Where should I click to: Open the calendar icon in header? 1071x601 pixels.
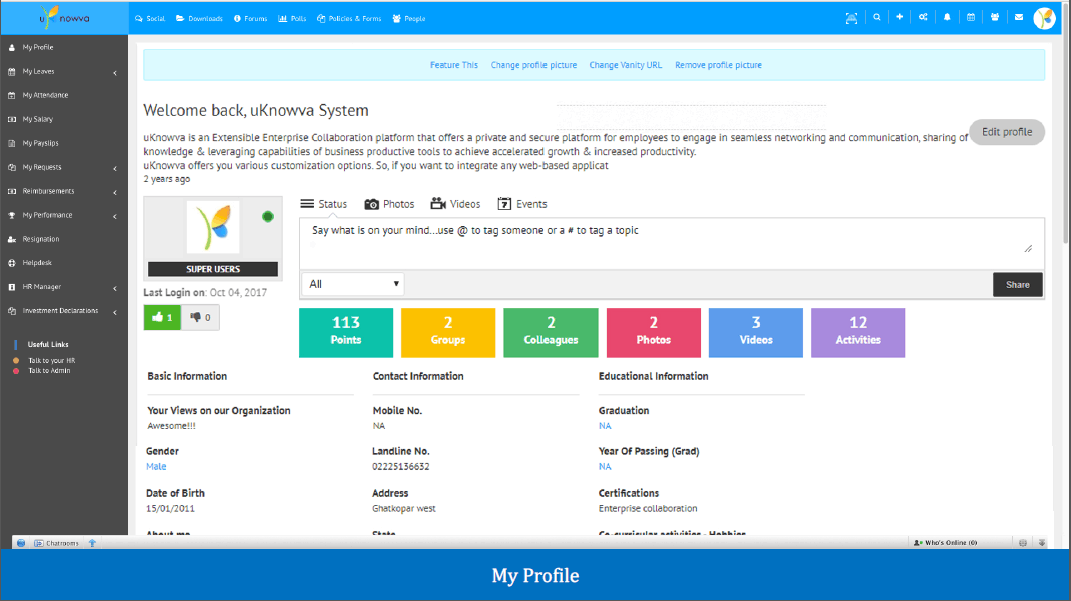pos(971,18)
